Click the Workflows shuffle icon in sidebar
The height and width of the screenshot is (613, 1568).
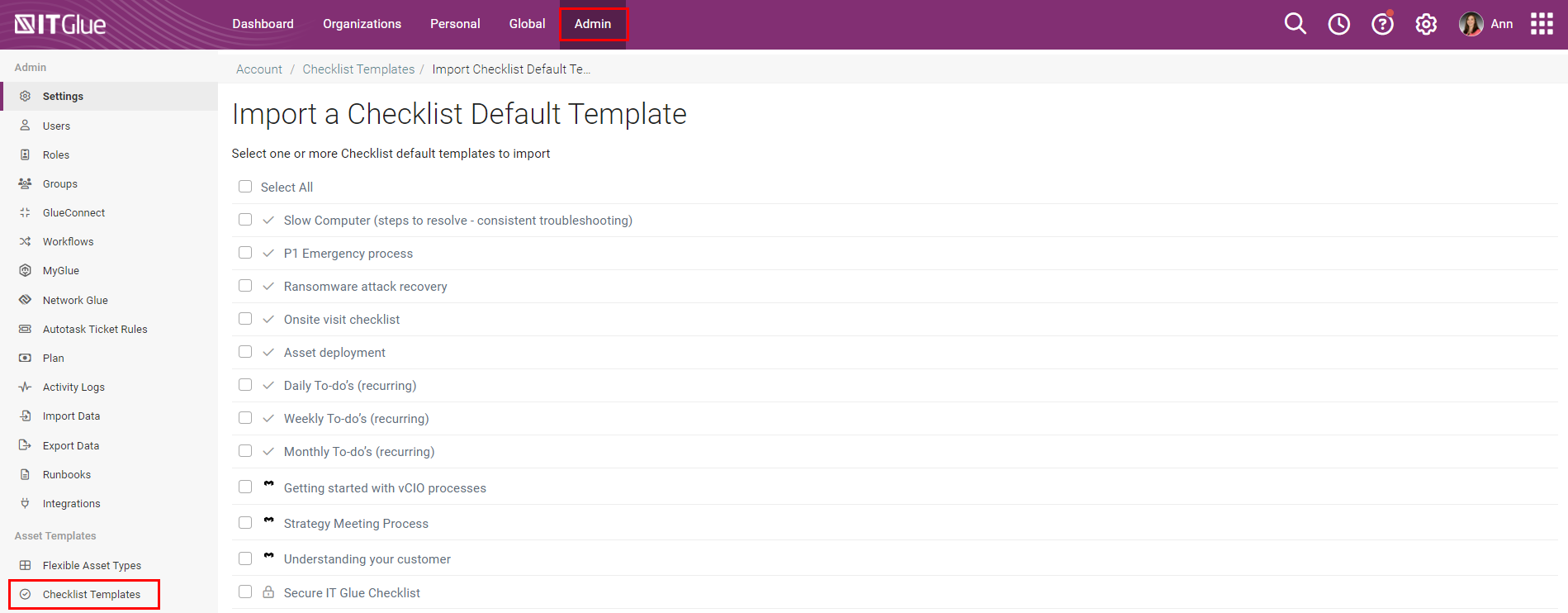click(26, 241)
